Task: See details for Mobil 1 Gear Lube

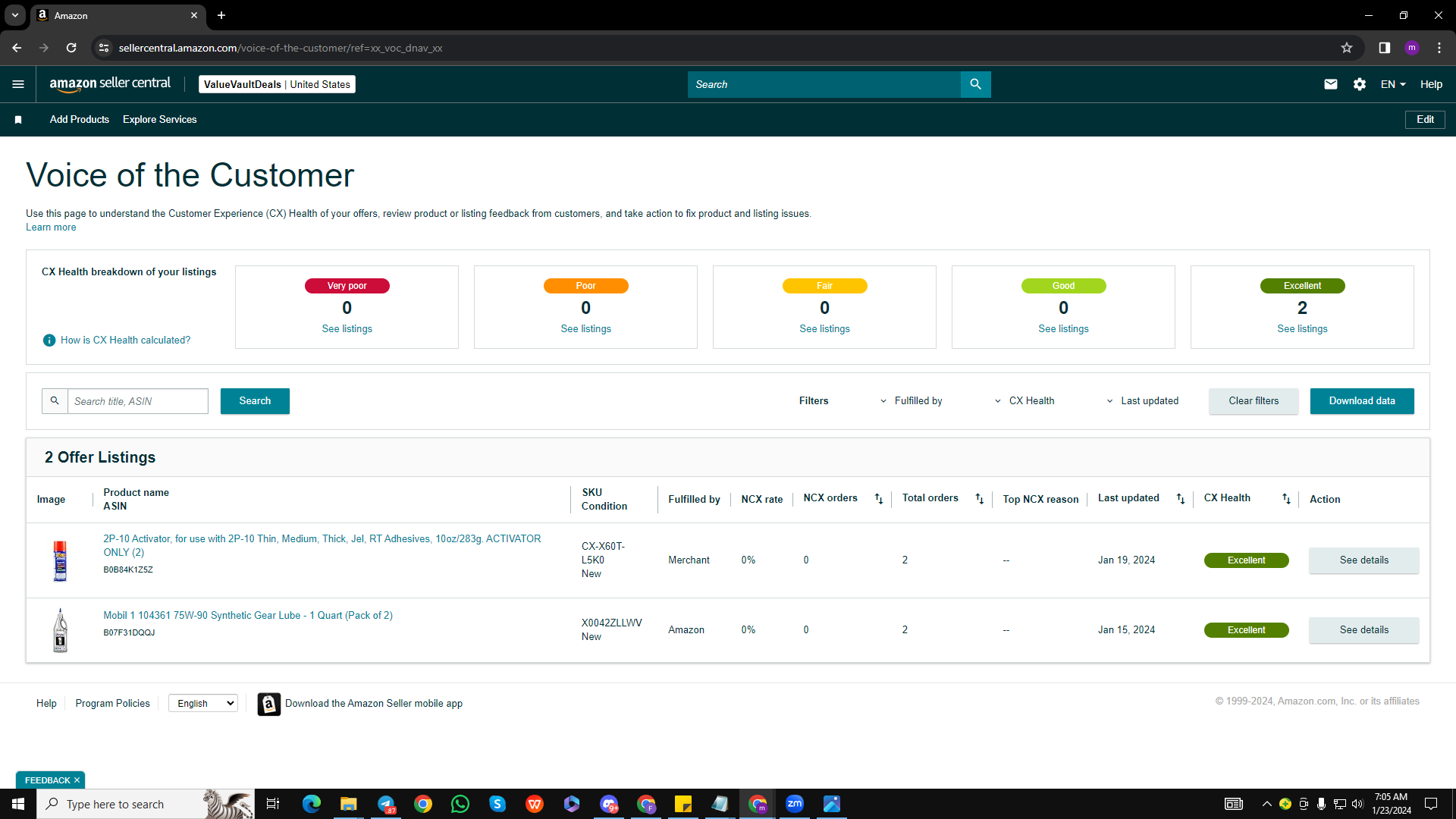Action: point(1363,630)
